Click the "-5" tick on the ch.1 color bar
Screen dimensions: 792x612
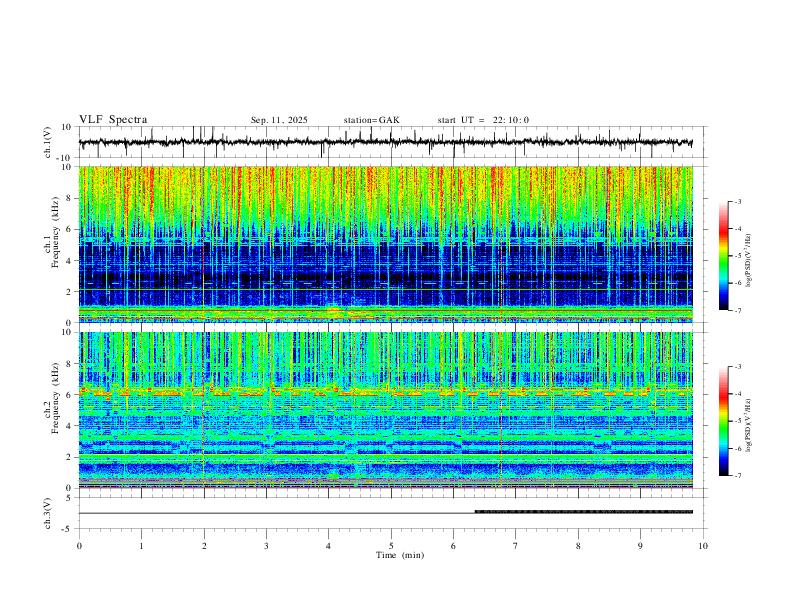(737, 256)
